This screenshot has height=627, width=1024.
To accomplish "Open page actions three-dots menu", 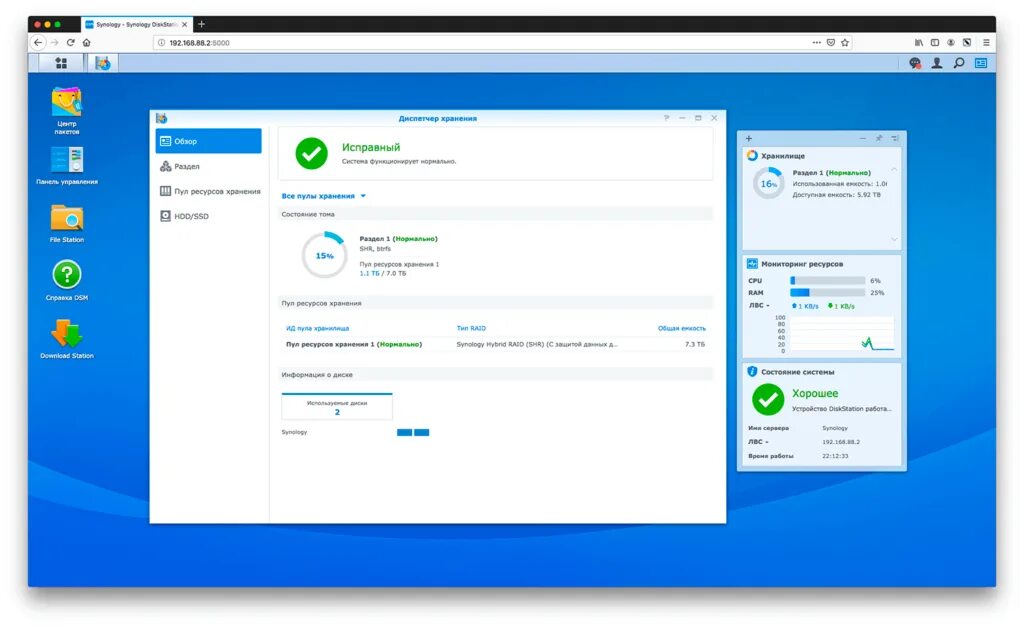I will 816,42.
